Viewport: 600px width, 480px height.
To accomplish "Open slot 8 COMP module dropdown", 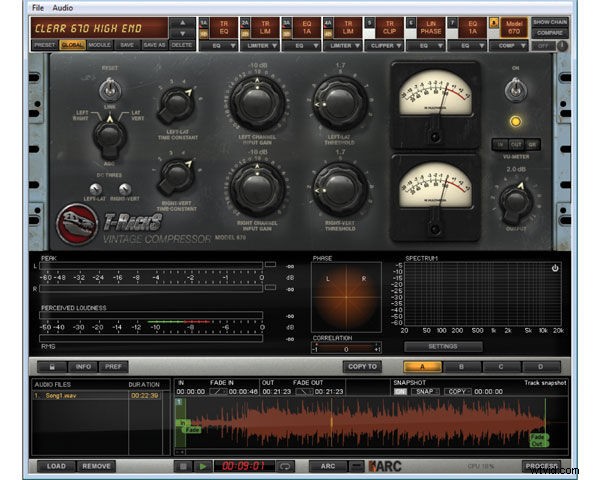I will (508, 46).
